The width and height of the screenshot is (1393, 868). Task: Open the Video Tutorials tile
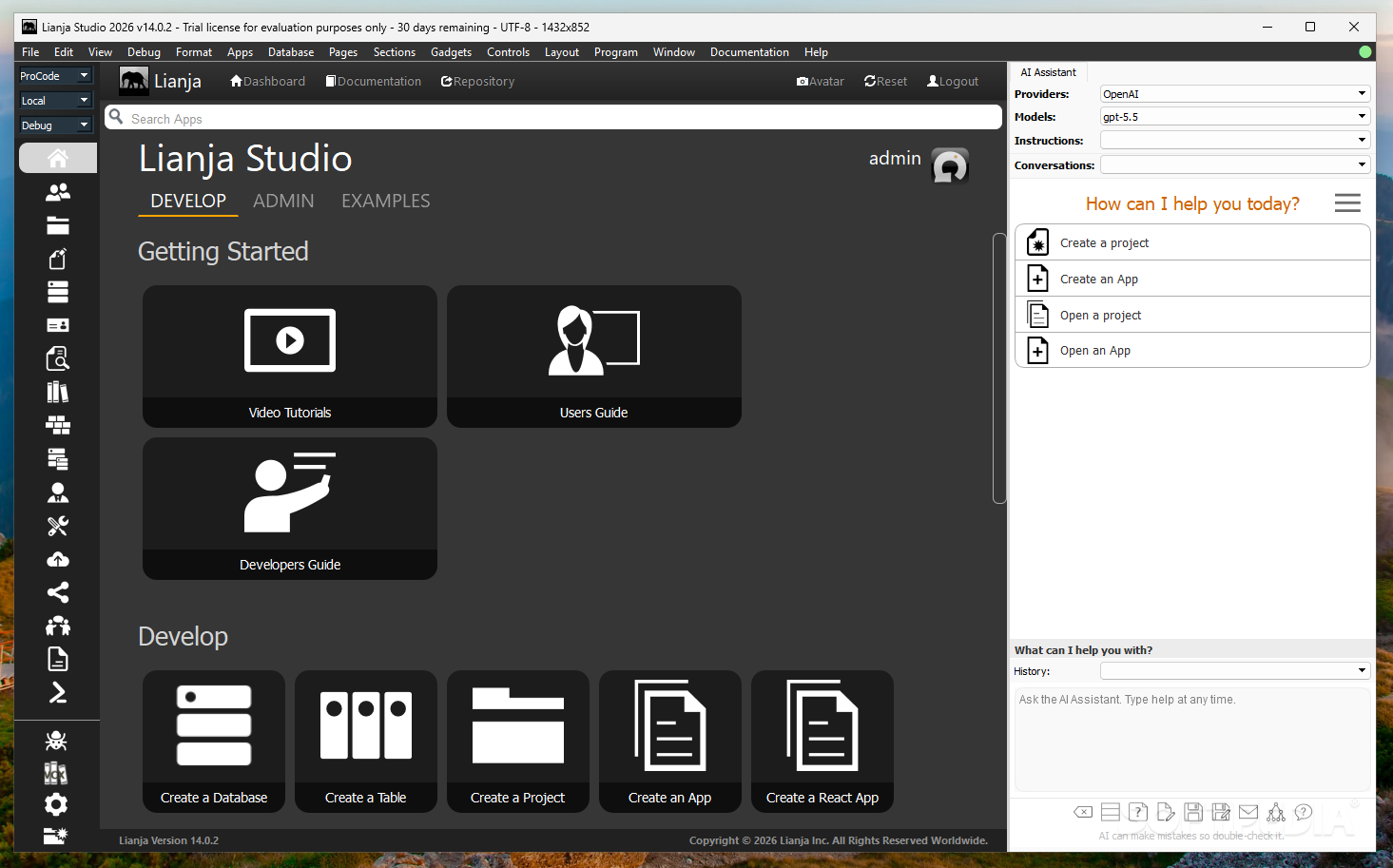click(290, 357)
